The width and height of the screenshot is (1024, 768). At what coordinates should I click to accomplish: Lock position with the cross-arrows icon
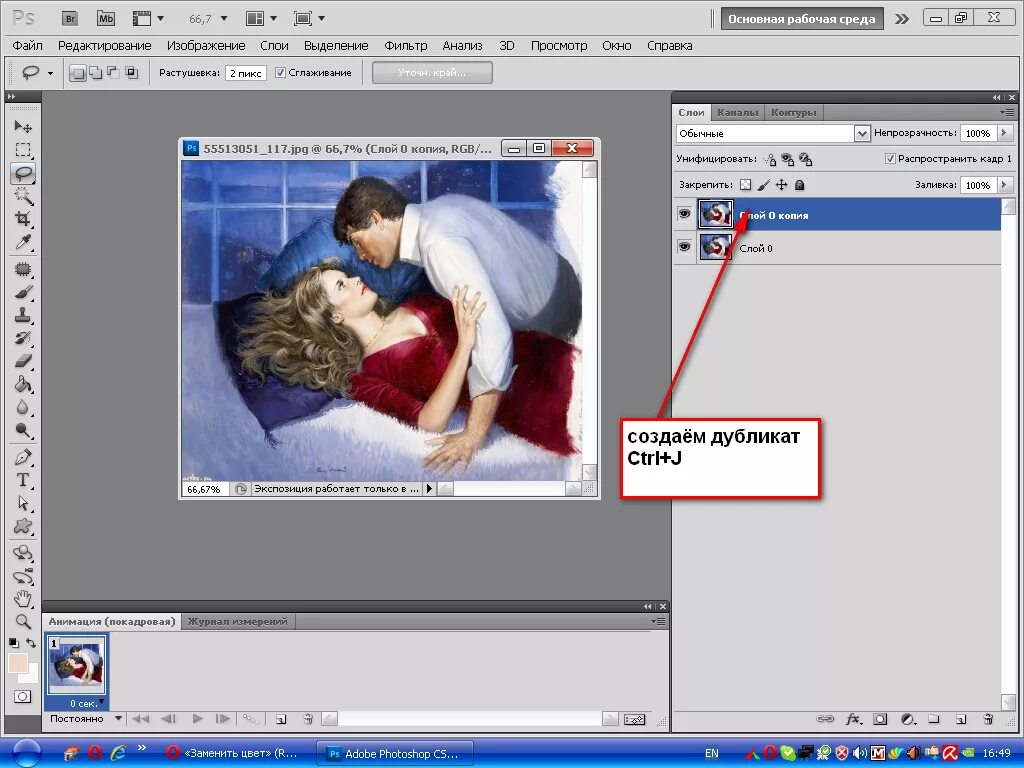781,185
